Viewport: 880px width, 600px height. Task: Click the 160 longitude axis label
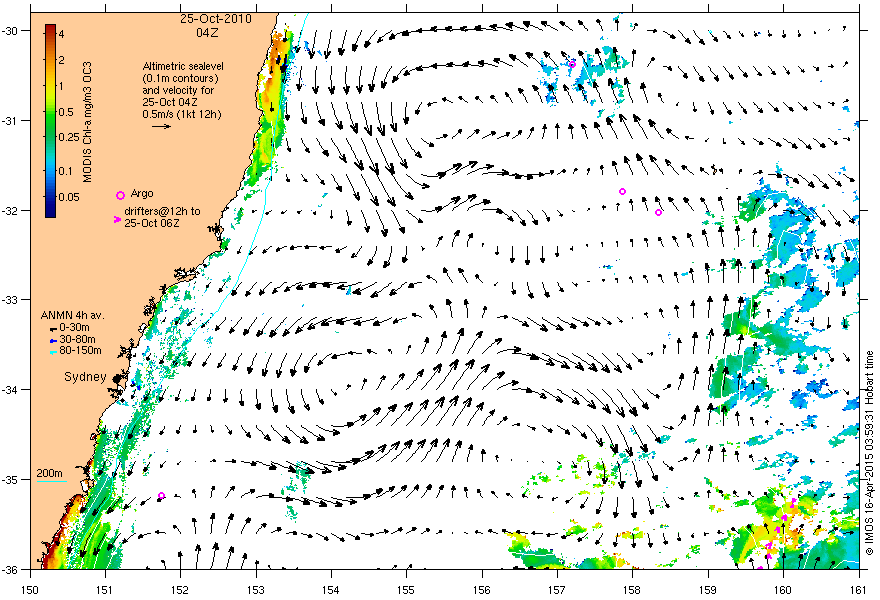(783, 590)
